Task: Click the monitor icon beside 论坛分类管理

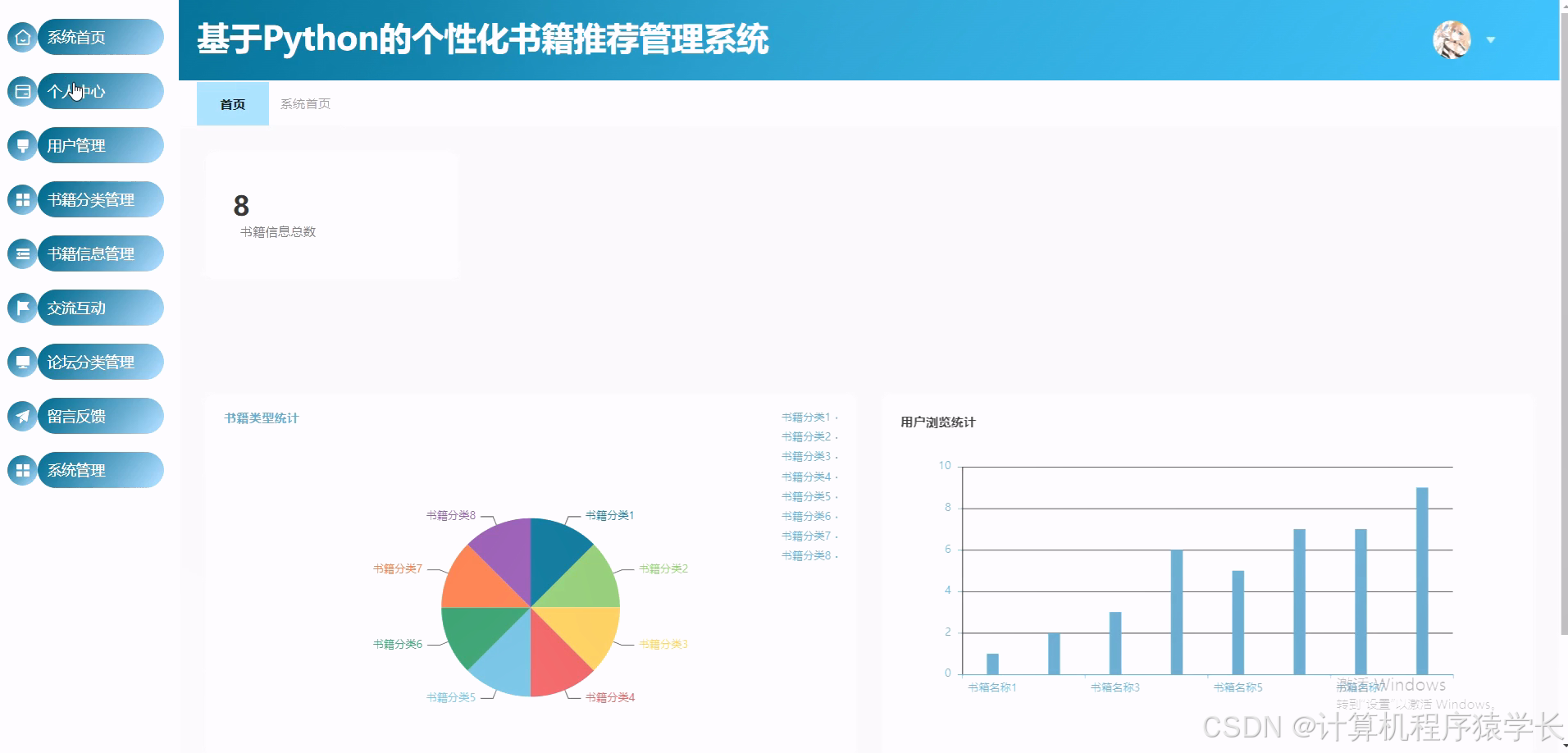Action: coord(22,362)
